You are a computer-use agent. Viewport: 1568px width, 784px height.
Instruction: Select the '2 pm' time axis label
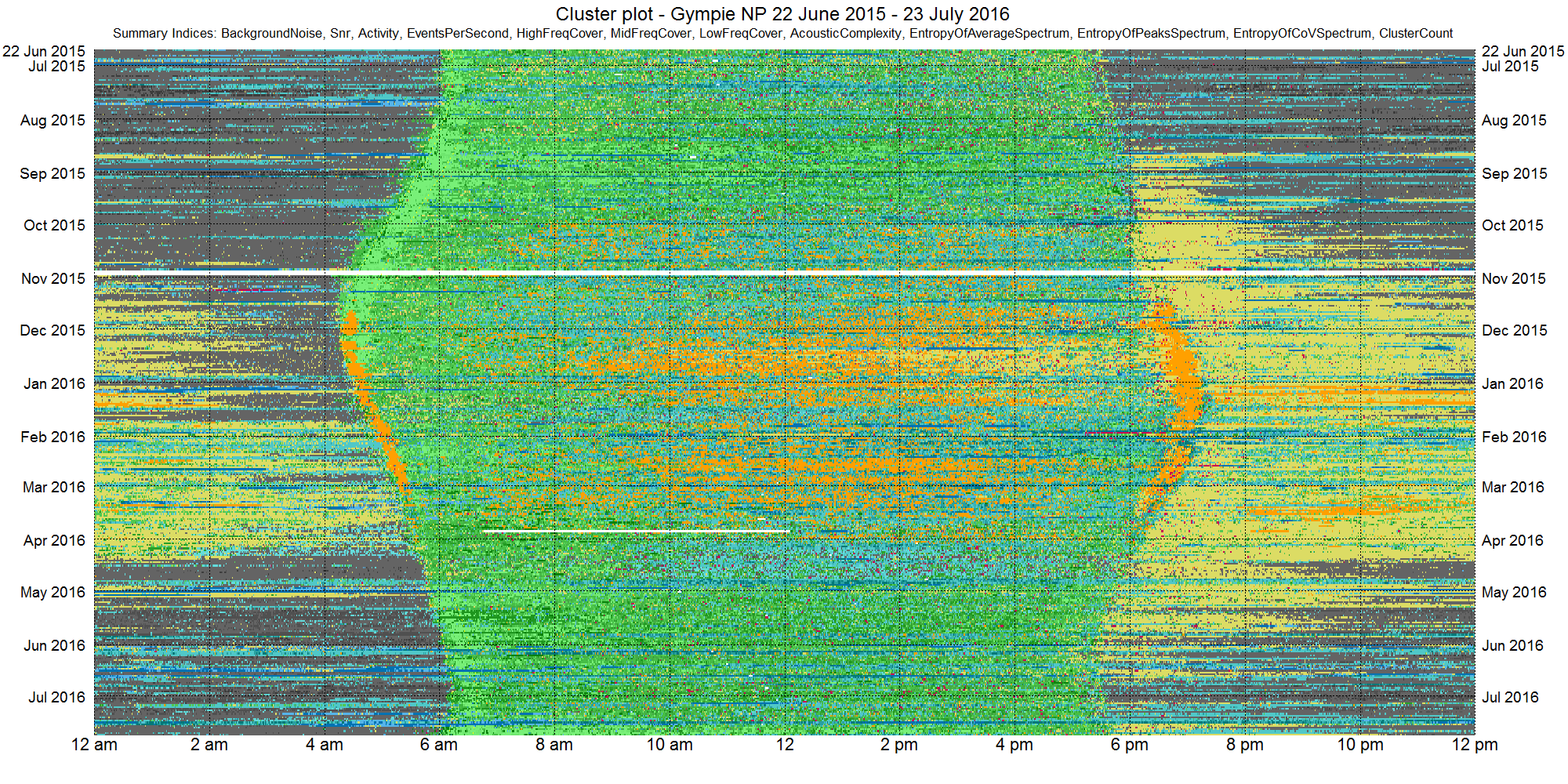899,745
